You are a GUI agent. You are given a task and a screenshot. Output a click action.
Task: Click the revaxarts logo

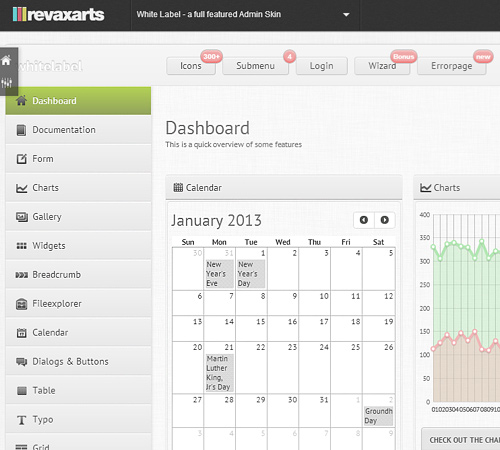[x=59, y=14]
